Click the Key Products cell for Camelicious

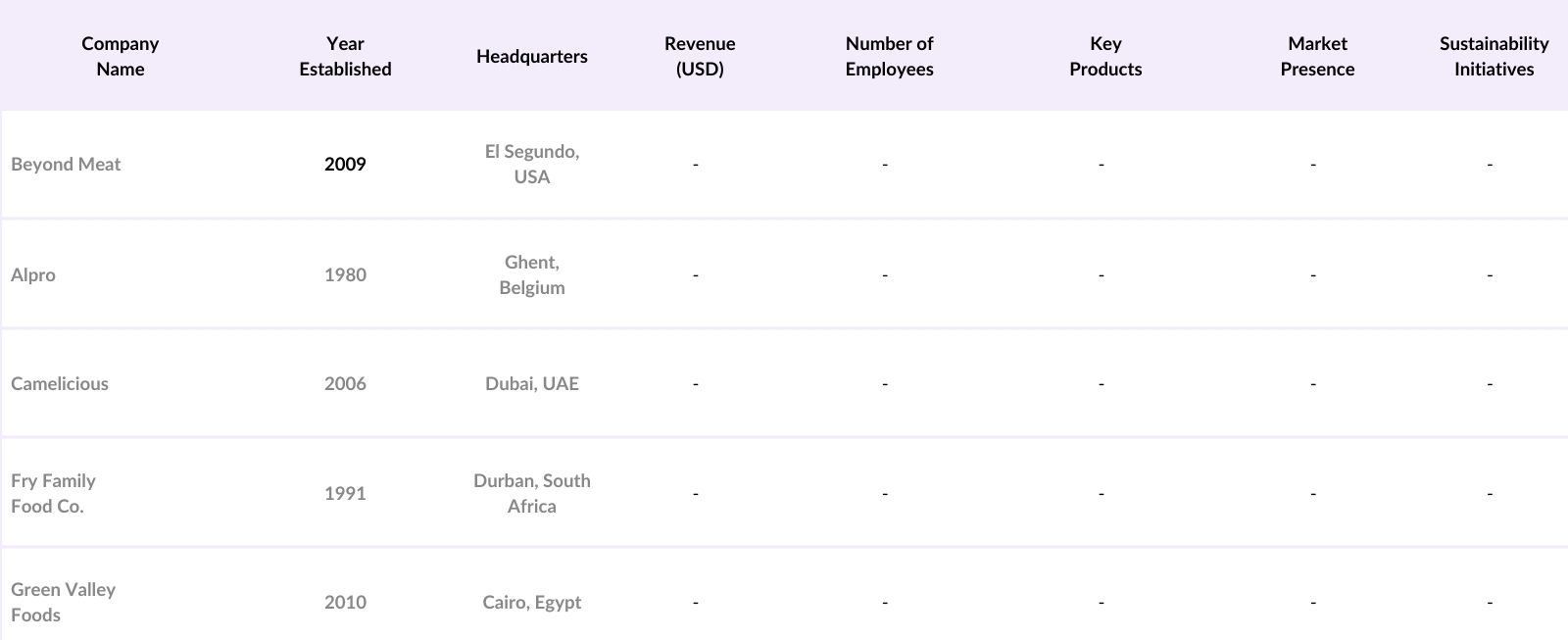pos(1102,383)
